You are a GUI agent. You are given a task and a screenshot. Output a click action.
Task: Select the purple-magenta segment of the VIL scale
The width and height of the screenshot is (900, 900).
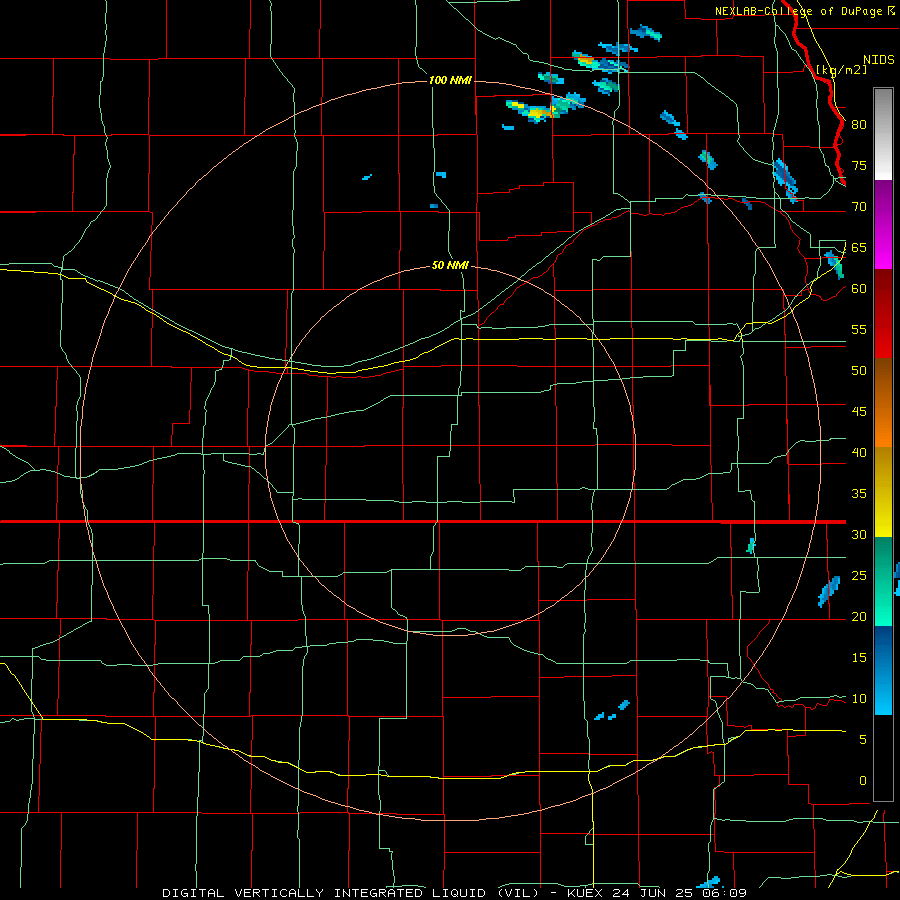(883, 225)
